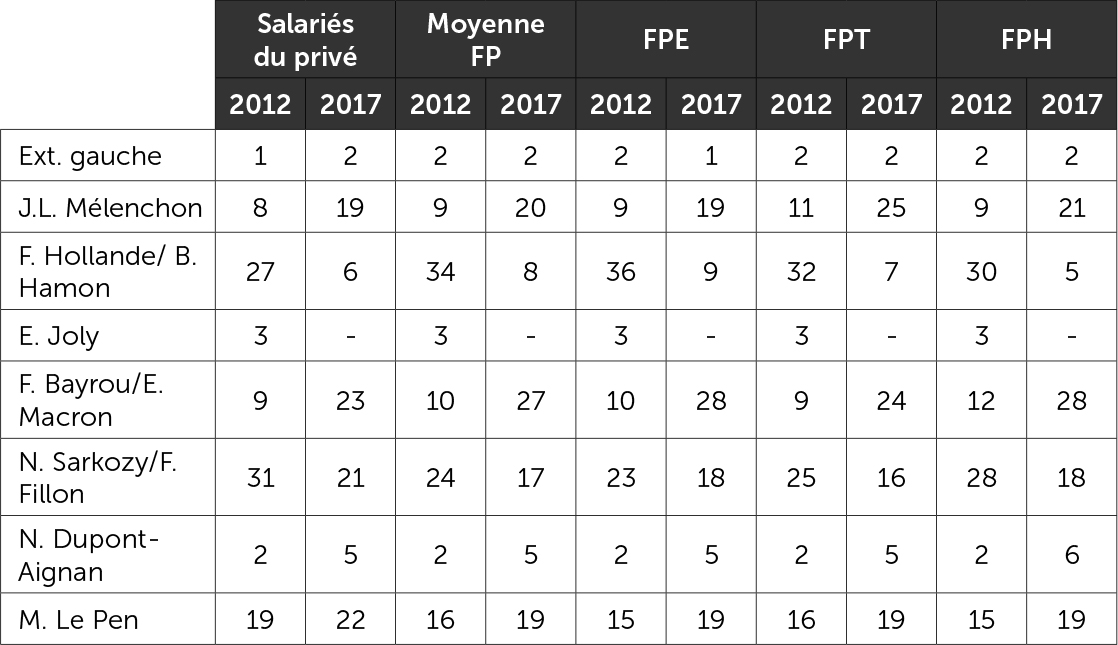Select Hollande's FPE 2012 value of 36

(x=620, y=272)
